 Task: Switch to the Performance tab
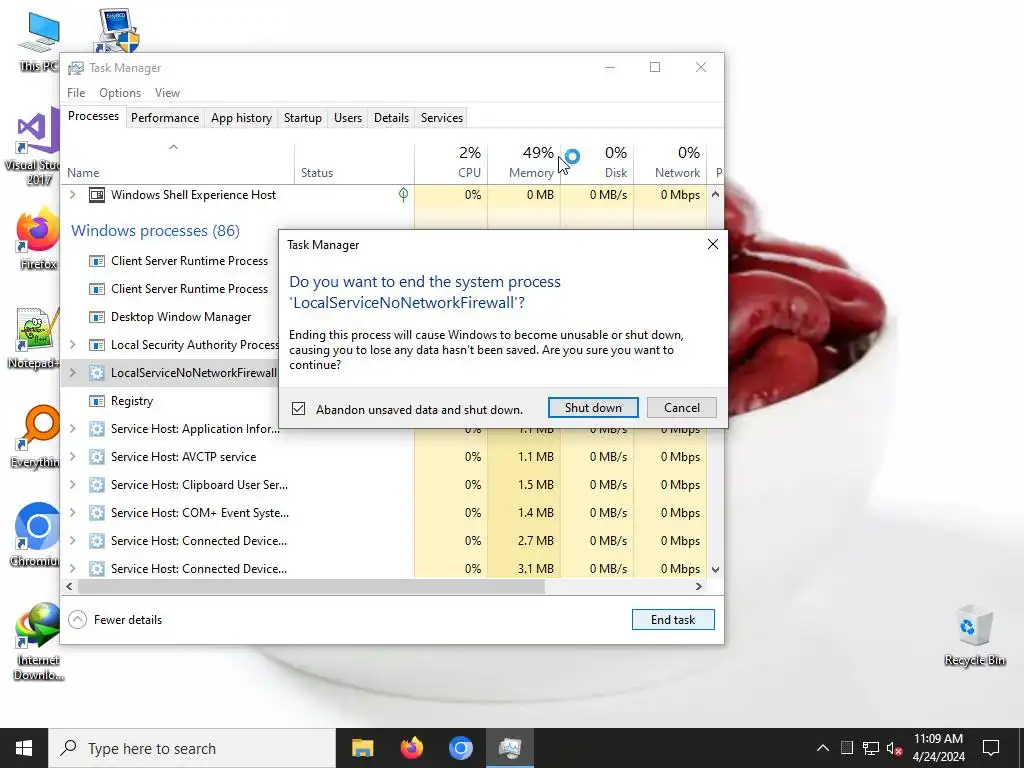[165, 118]
